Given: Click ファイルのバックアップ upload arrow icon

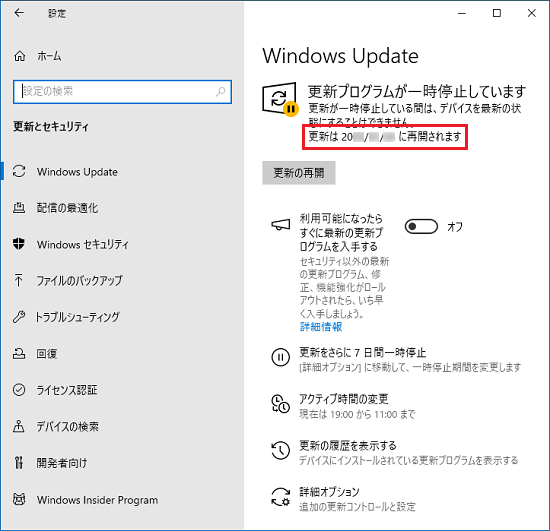Looking at the screenshot, I should (19, 280).
